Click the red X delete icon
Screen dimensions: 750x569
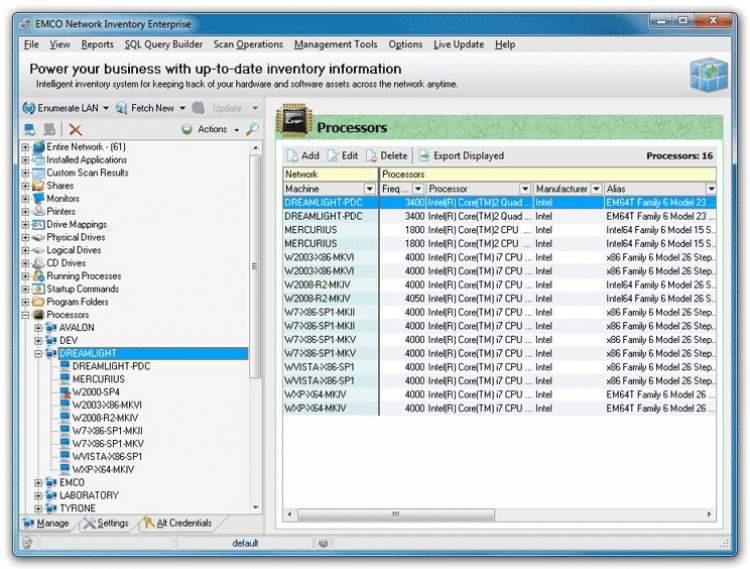point(75,130)
